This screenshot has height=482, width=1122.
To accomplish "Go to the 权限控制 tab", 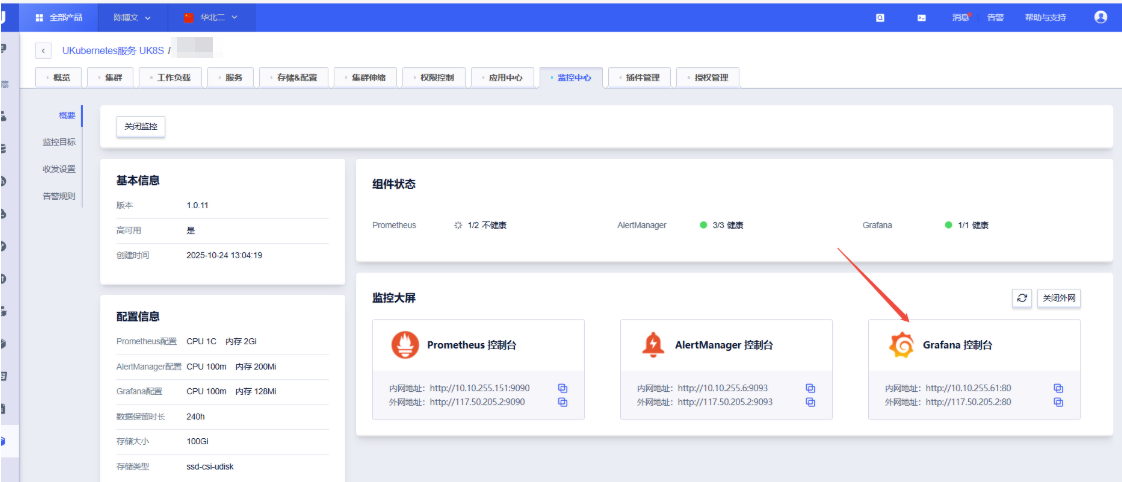I will coord(434,77).
